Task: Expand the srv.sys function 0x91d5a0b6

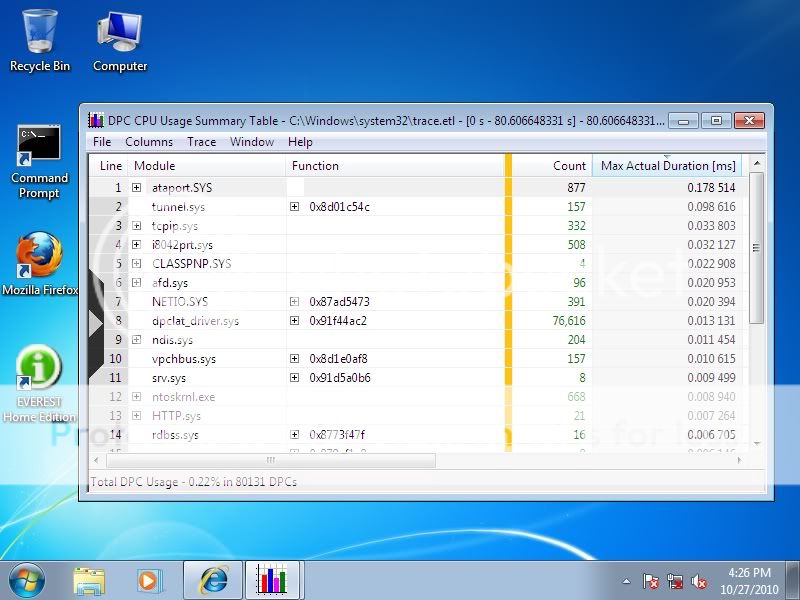Action: click(x=294, y=378)
